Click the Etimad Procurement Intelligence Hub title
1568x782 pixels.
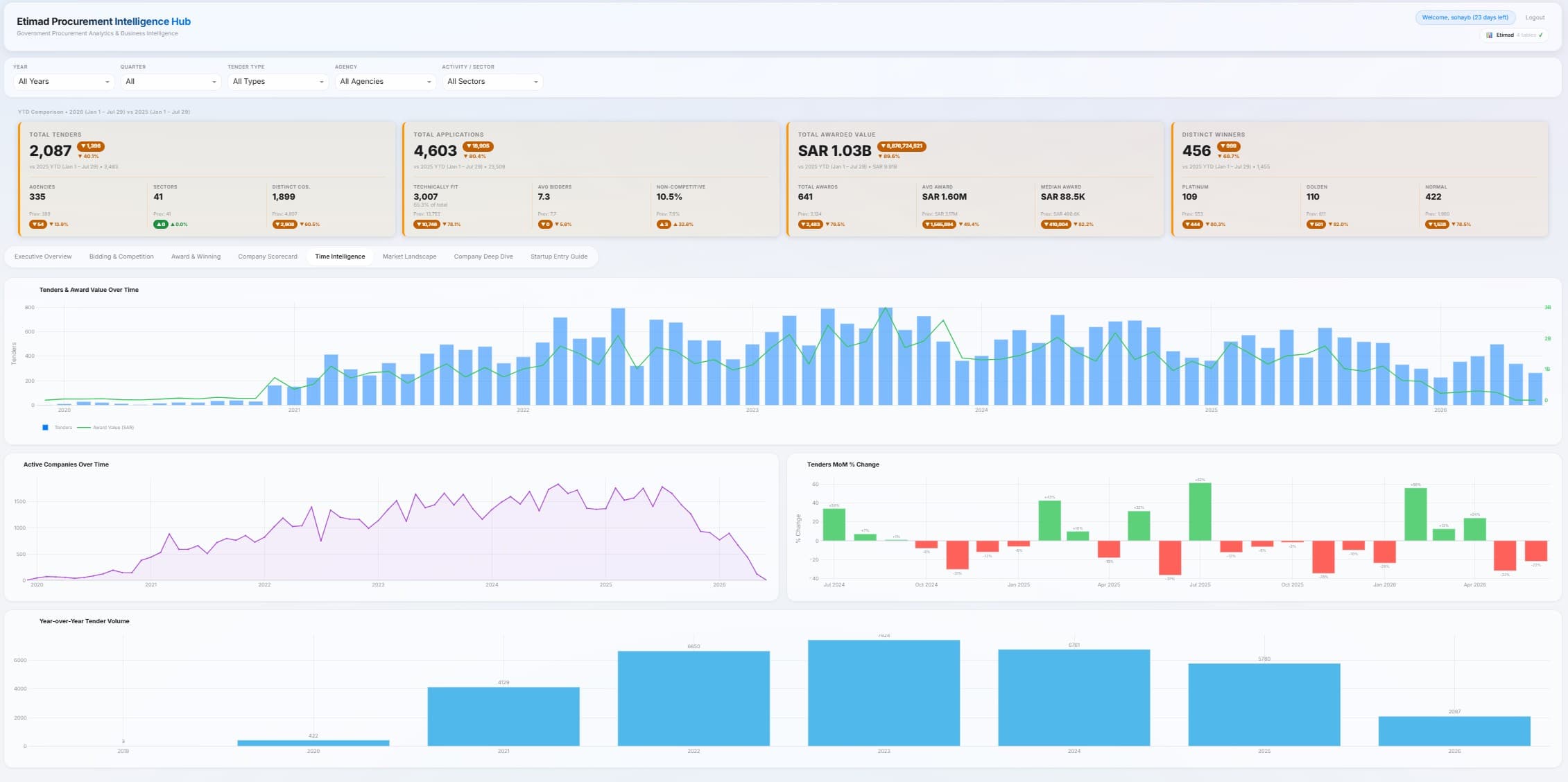103,21
